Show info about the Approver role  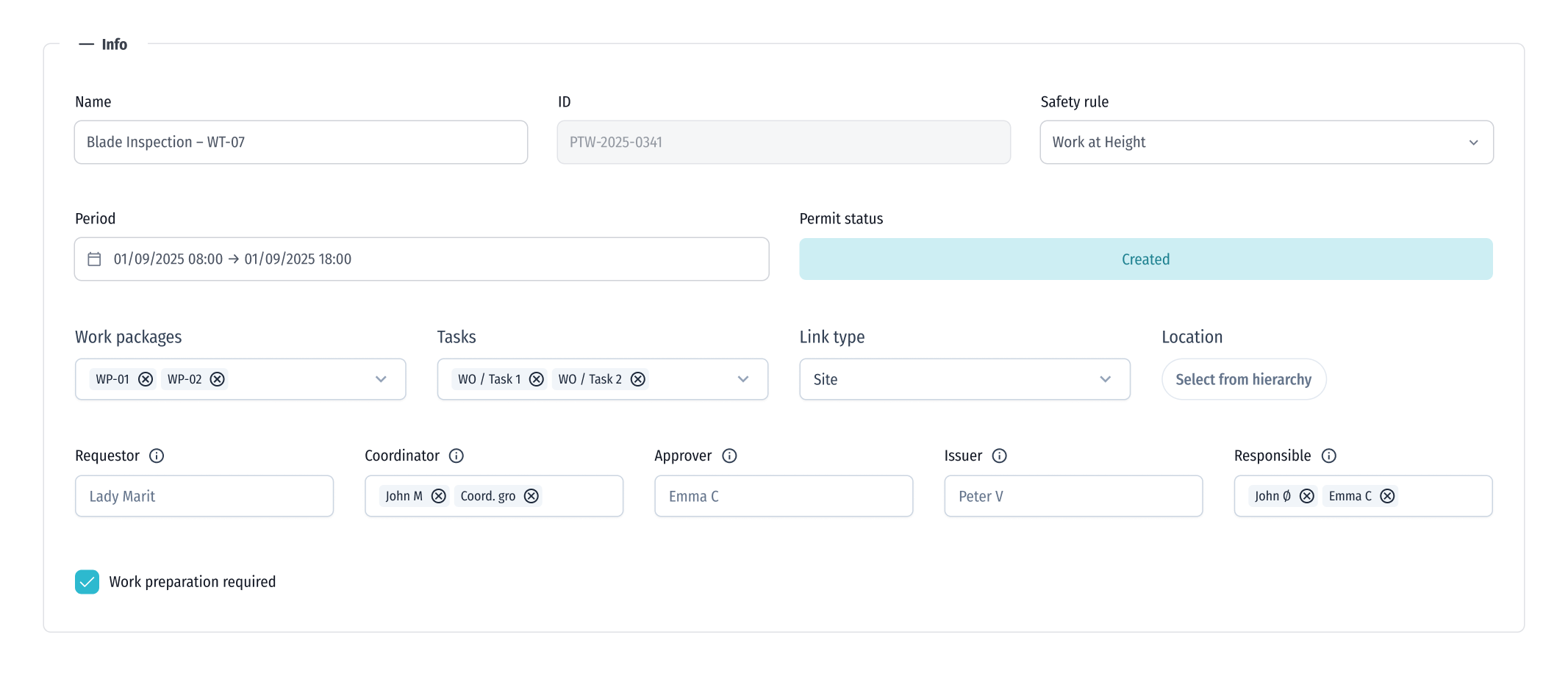(x=729, y=456)
